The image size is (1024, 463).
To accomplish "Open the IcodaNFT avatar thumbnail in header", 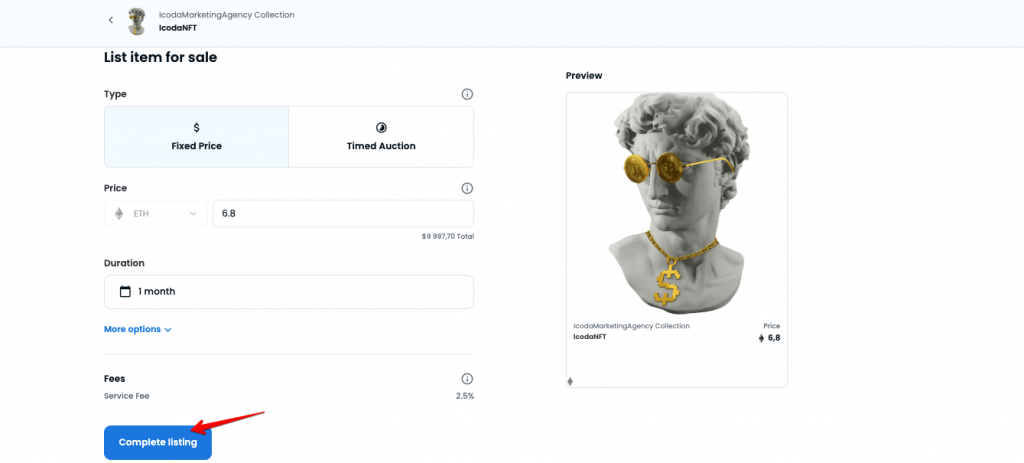I will (137, 22).
